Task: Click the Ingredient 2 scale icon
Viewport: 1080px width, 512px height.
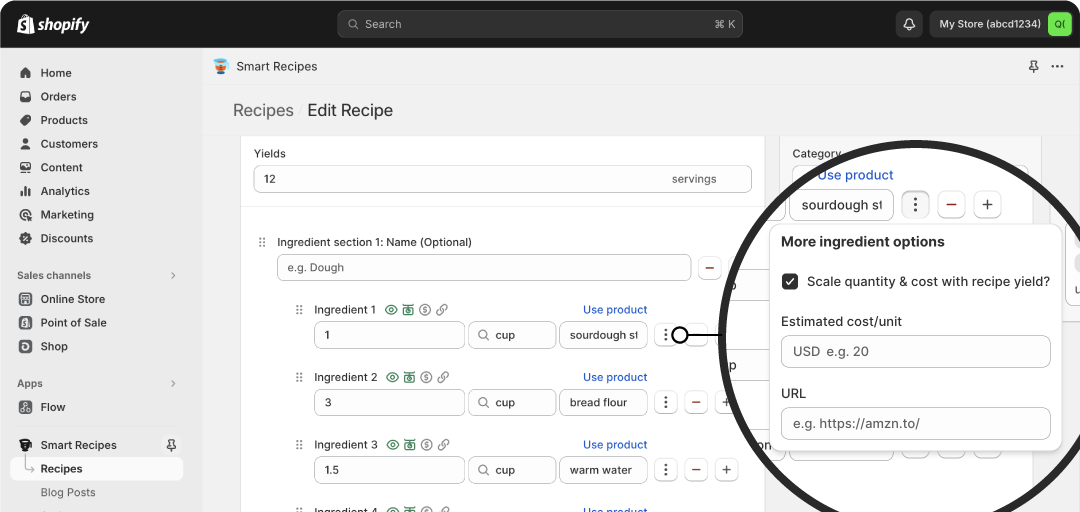Action: tap(410, 378)
